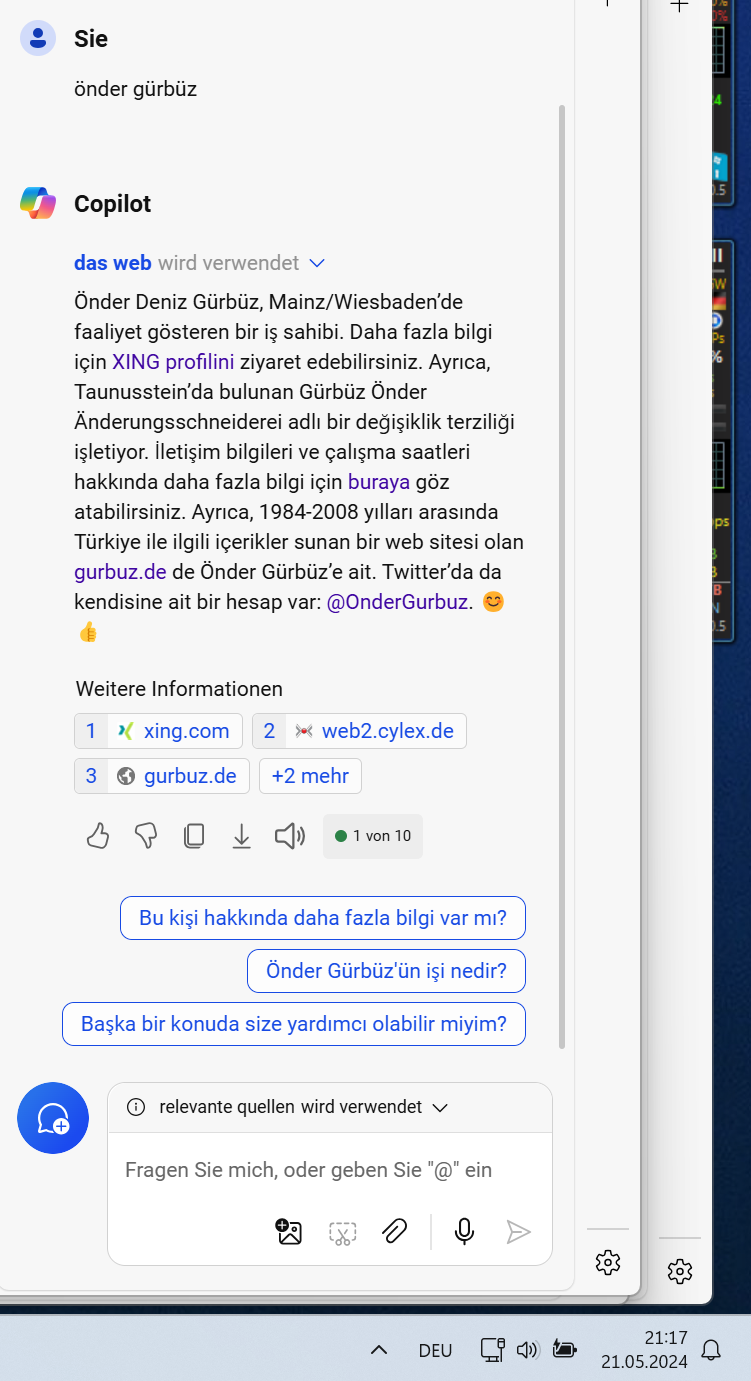Open the outer window settings gear
Image resolution: width=751 pixels, height=1381 pixels.
point(680,1272)
